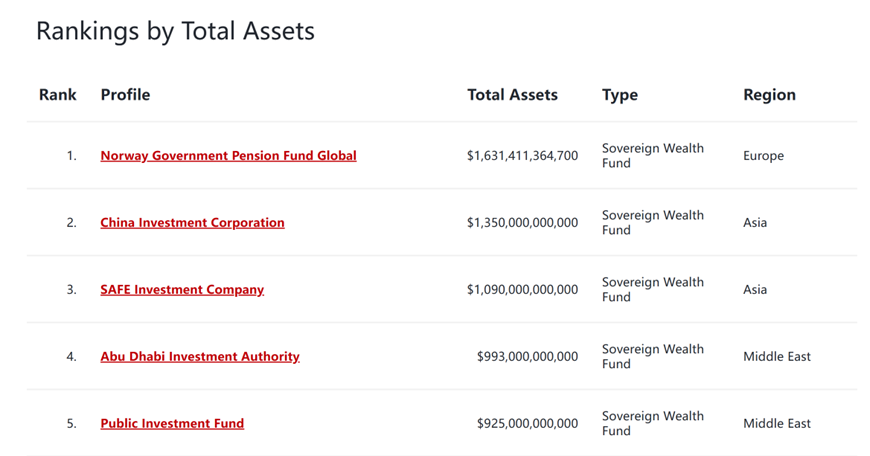
Task: Click the Type column header
Action: point(619,95)
